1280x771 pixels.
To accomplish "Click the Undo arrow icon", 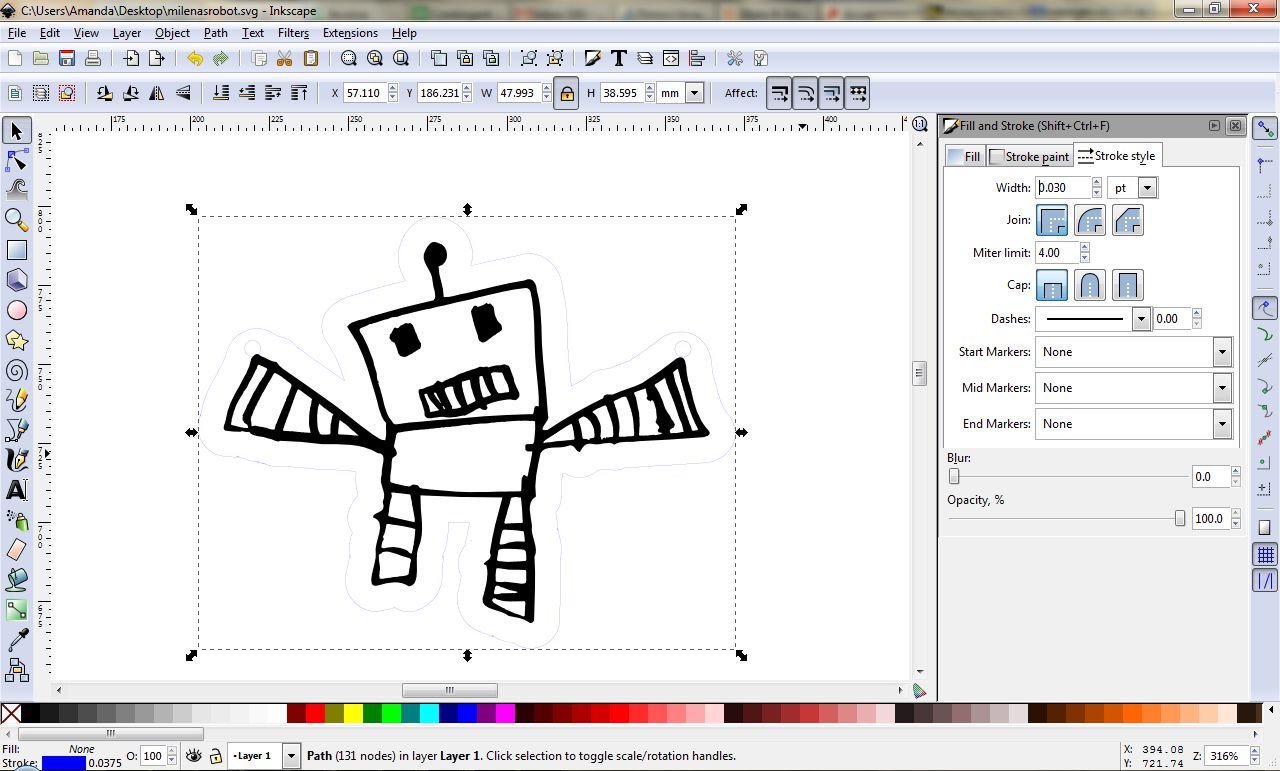I will tap(194, 59).
